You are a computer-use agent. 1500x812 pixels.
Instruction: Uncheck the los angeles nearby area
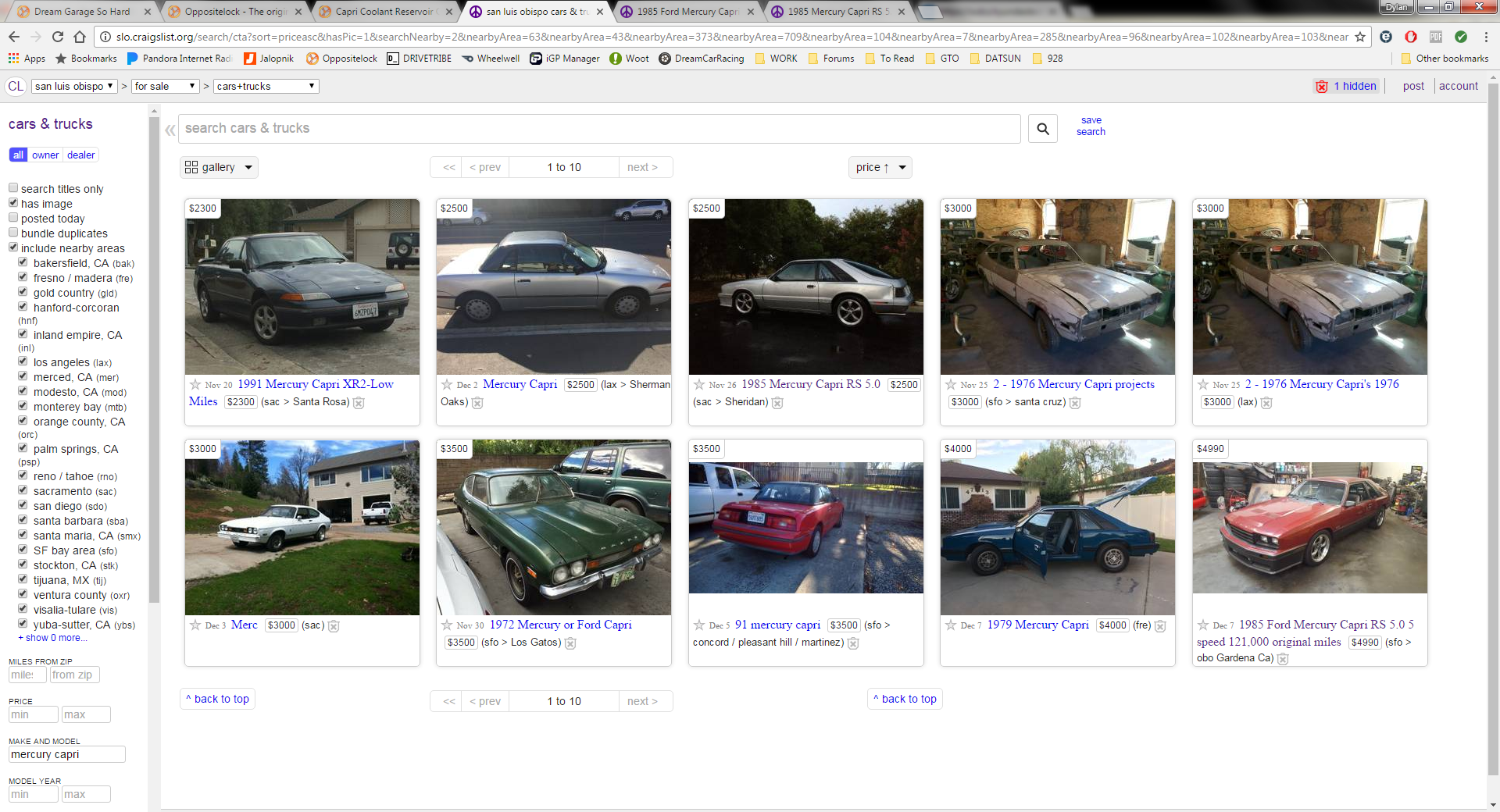(x=23, y=361)
